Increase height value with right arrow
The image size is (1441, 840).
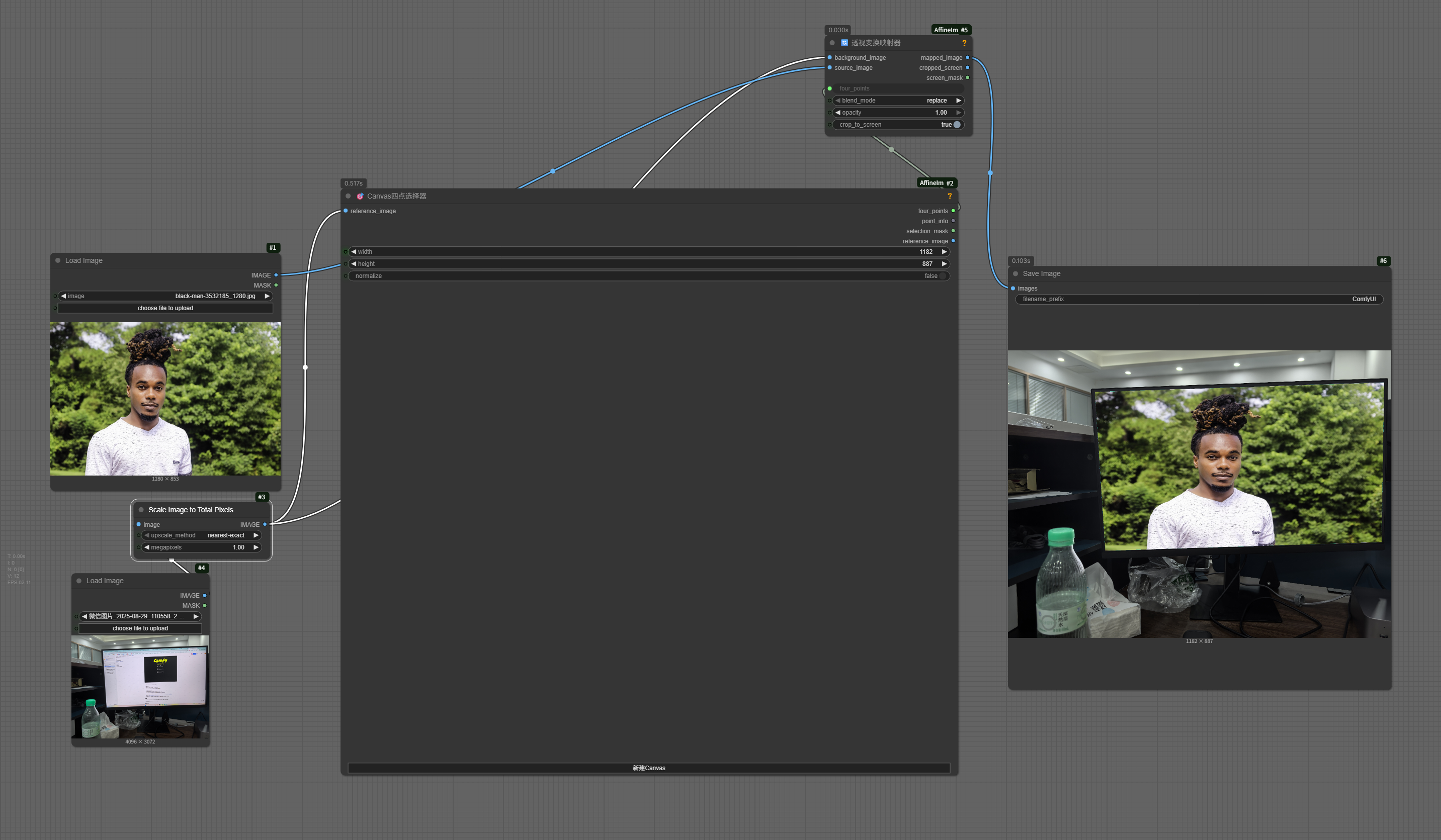pos(944,264)
